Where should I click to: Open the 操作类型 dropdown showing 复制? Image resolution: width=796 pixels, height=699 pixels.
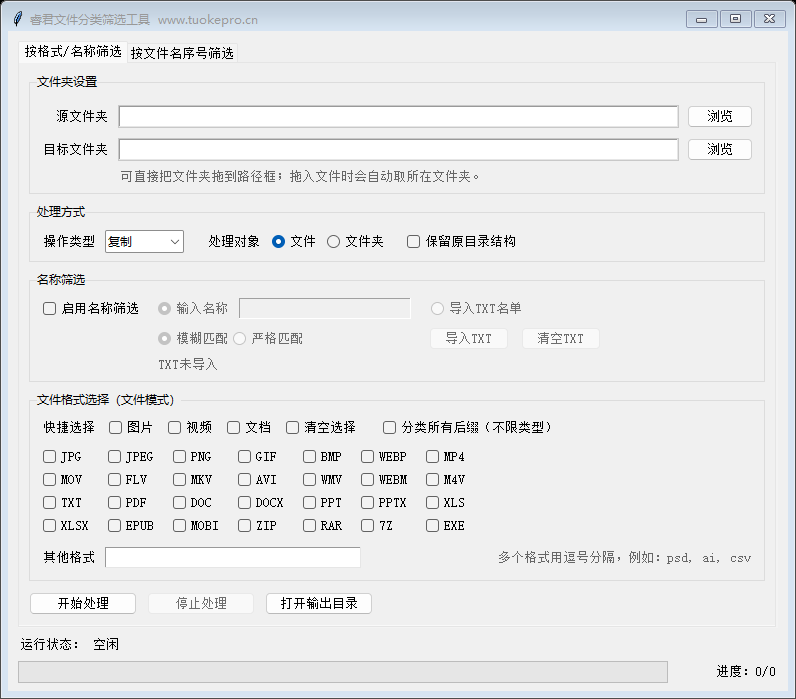[144, 242]
